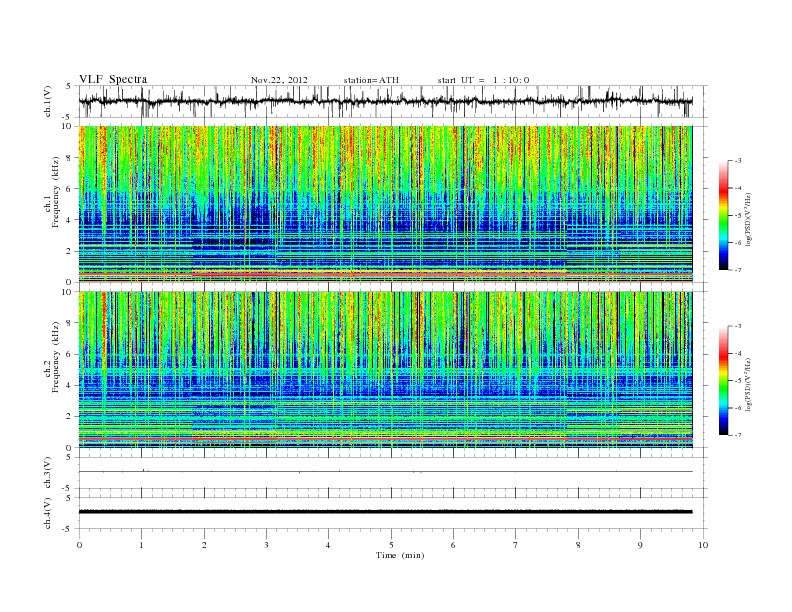Click the time axis tick label "10" under the plot
792x612 pixels.
[703, 545]
